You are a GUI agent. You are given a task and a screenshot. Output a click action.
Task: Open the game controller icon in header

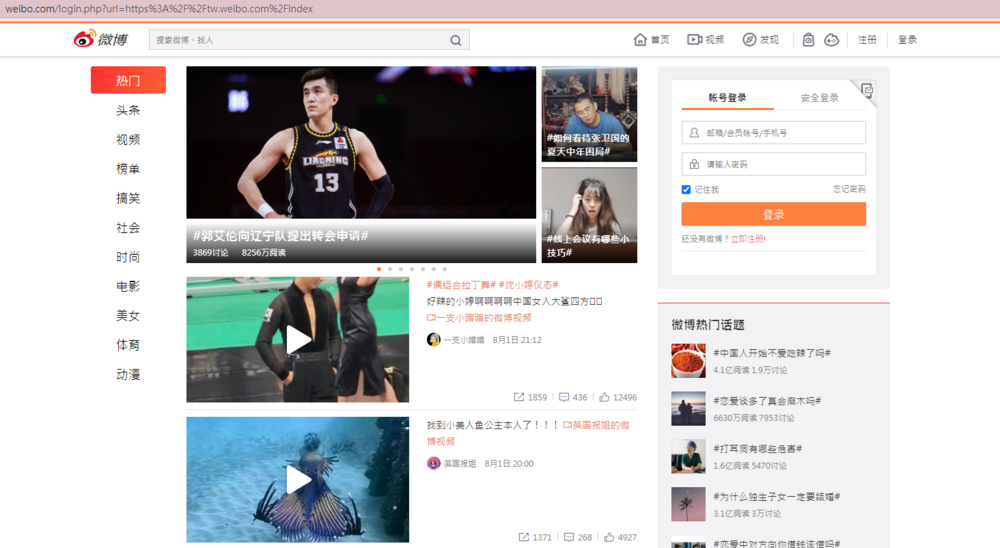tap(831, 40)
